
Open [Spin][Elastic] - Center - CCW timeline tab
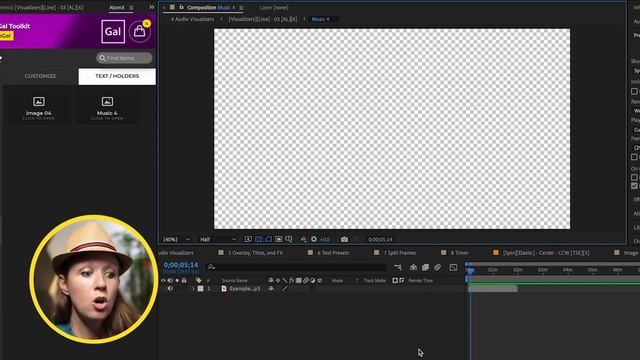click(x=546, y=253)
